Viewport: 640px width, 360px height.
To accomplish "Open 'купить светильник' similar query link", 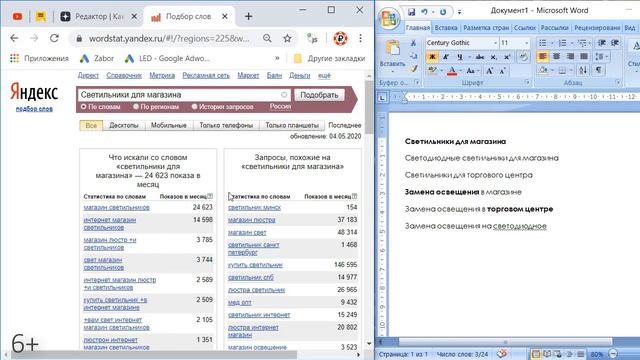I will click(255, 265).
